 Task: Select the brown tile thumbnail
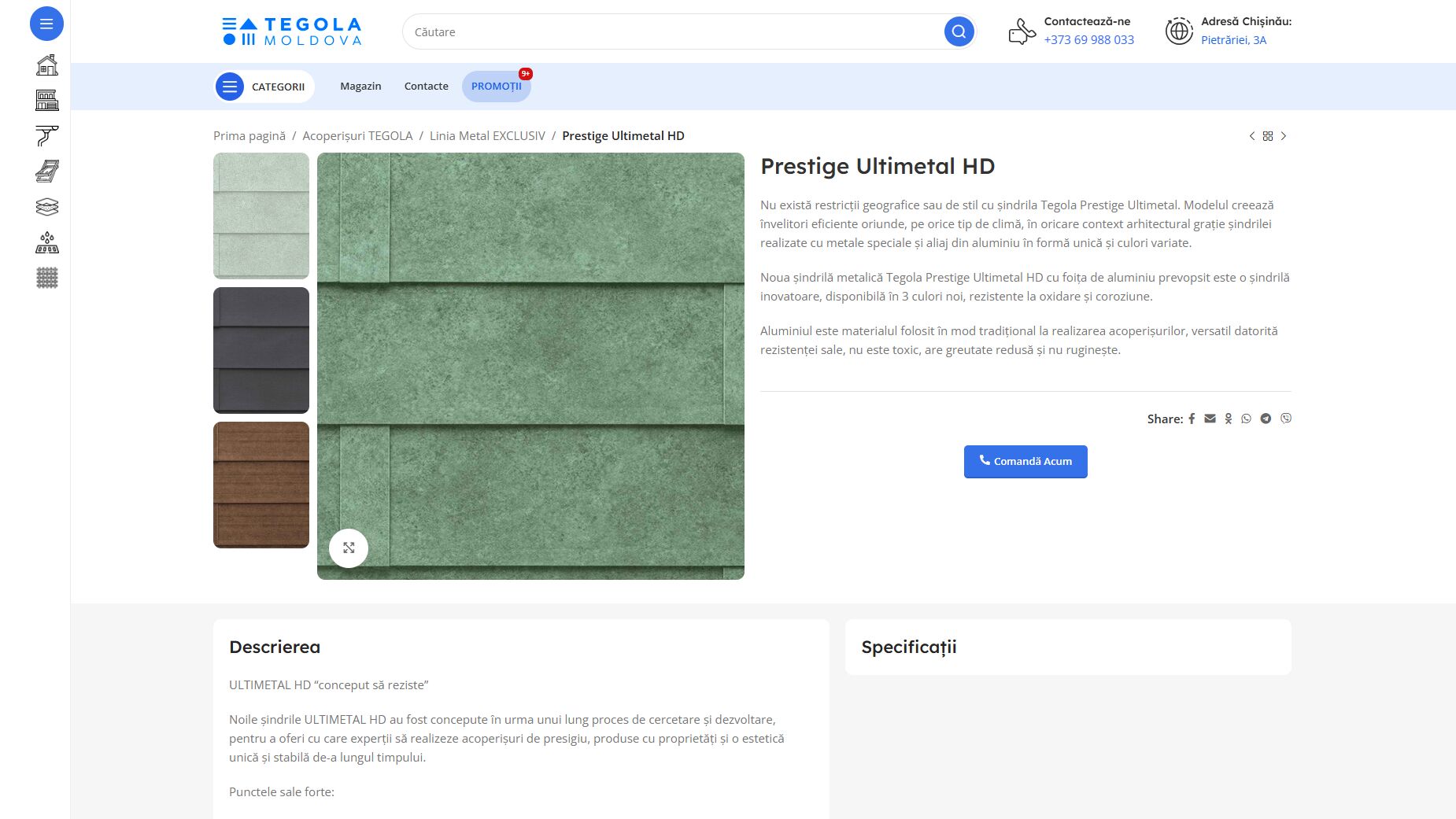coord(261,485)
